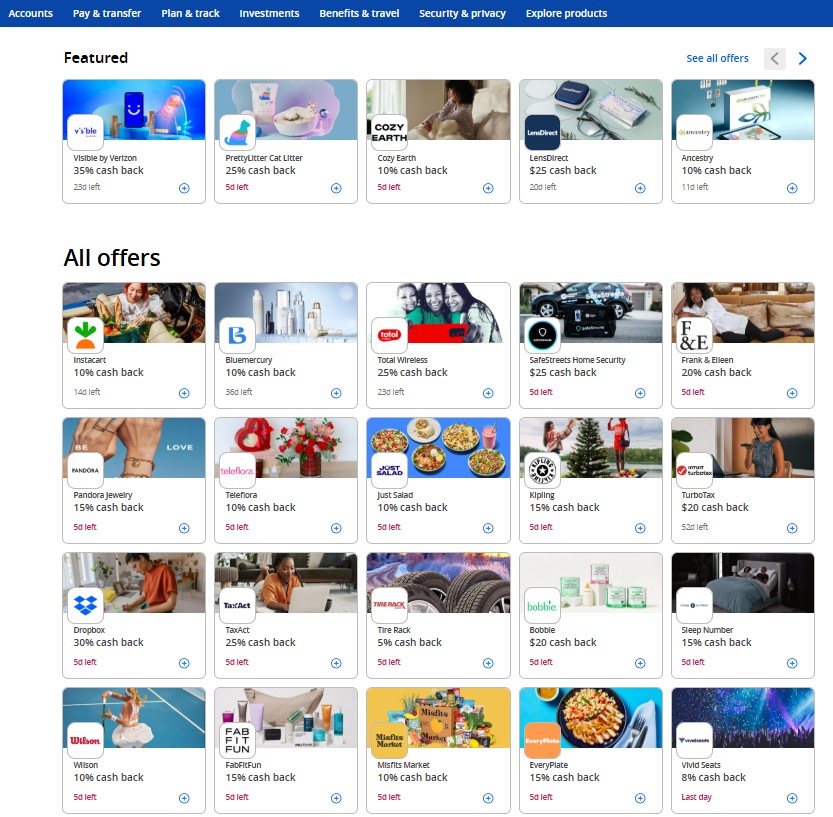Add the LensDirect offer plus icon
Image resolution: width=833 pixels, height=817 pixels.
(x=640, y=188)
